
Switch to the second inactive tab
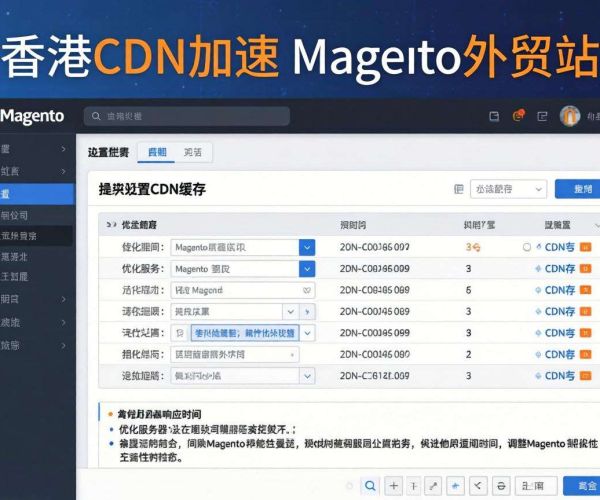[x=192, y=152]
